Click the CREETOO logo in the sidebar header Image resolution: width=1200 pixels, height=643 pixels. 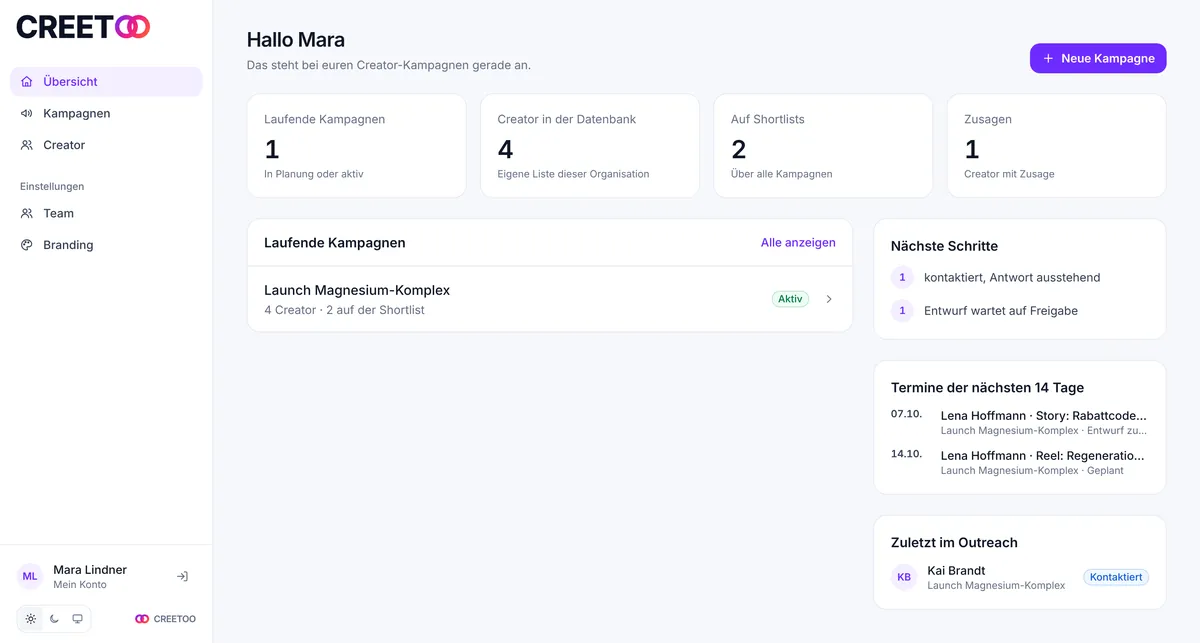click(x=83, y=27)
